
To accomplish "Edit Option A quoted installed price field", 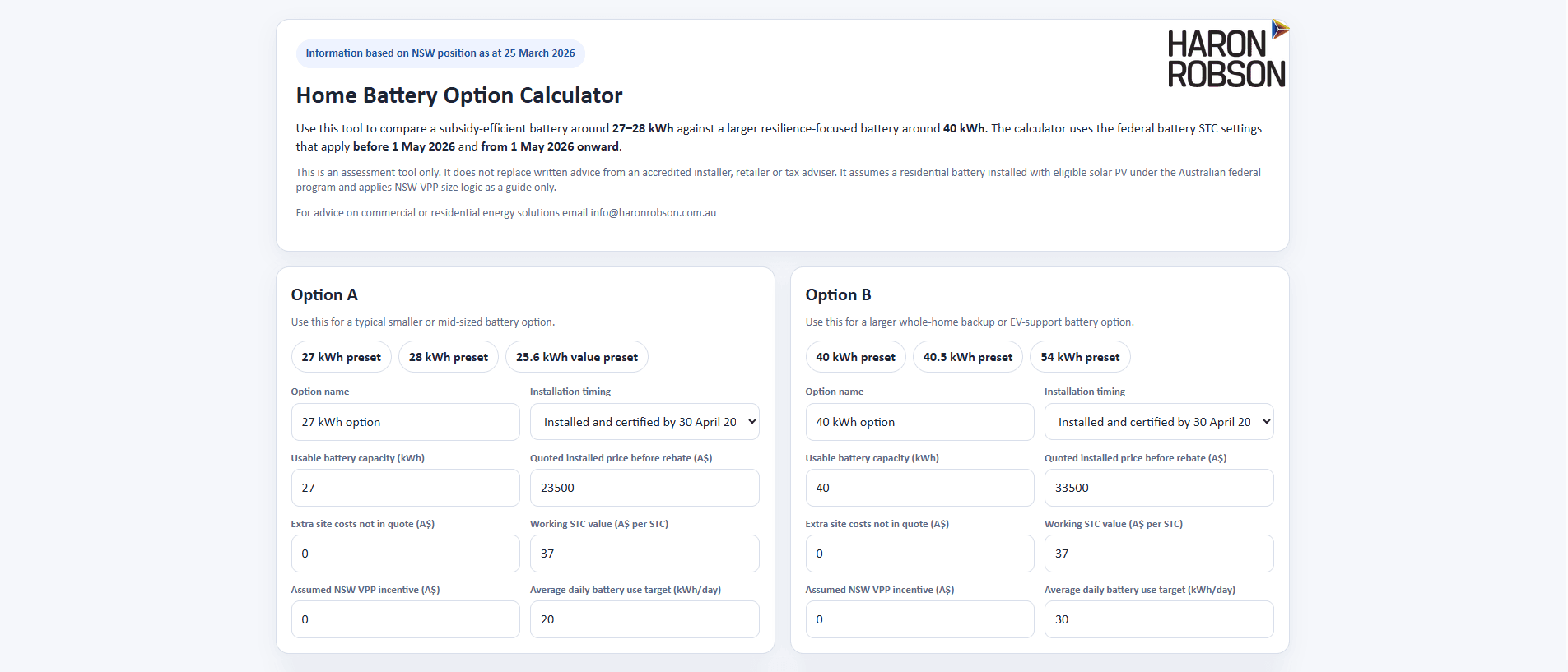I will (x=644, y=488).
